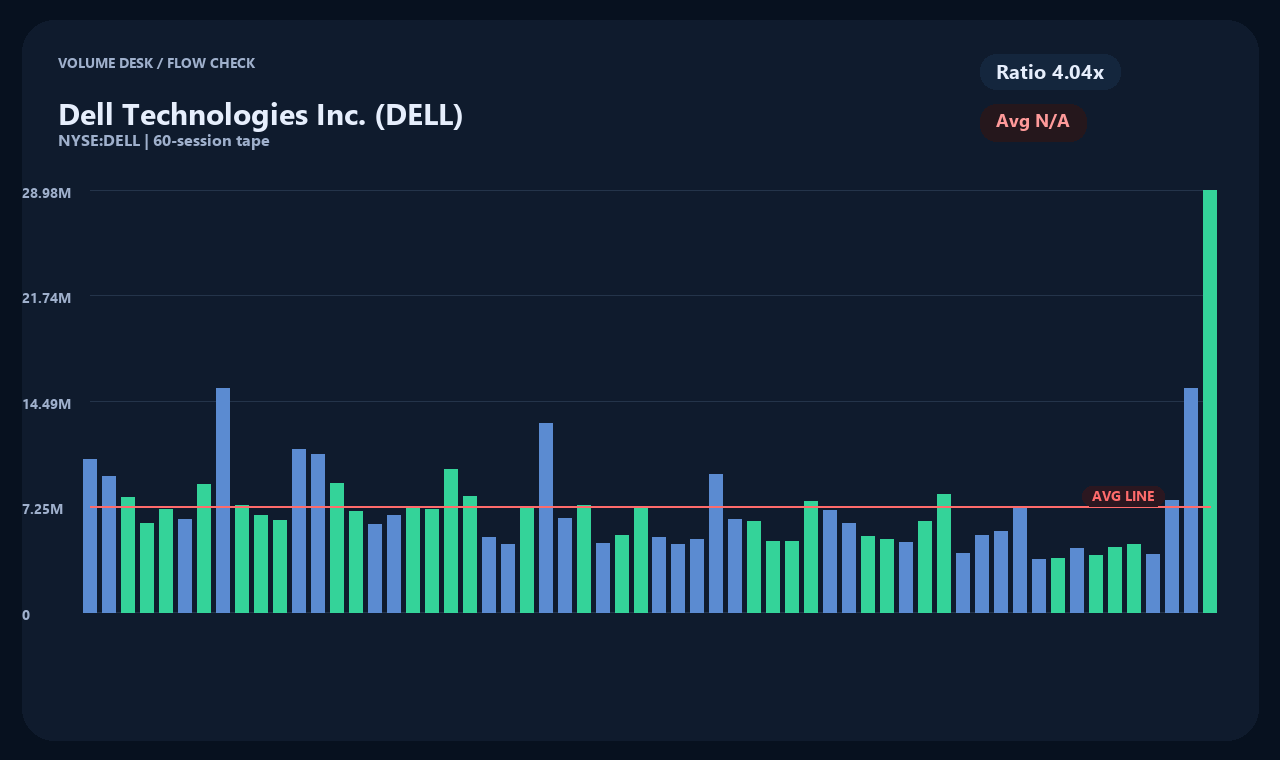Click the first blue bar on the left
The width and height of the screenshot is (1280, 760).
click(x=90, y=536)
